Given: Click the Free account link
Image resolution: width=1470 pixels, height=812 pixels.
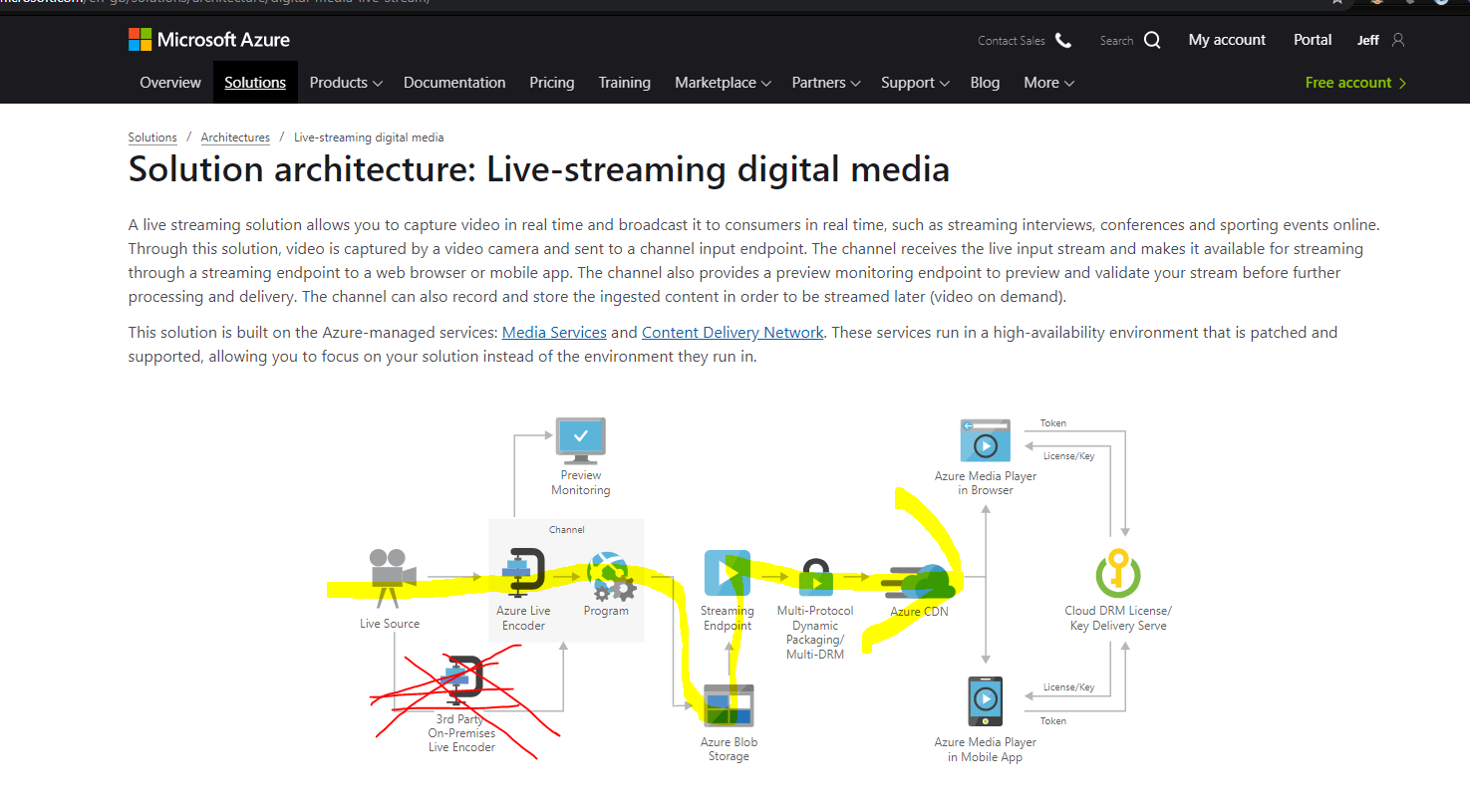Looking at the screenshot, I should click(1355, 83).
